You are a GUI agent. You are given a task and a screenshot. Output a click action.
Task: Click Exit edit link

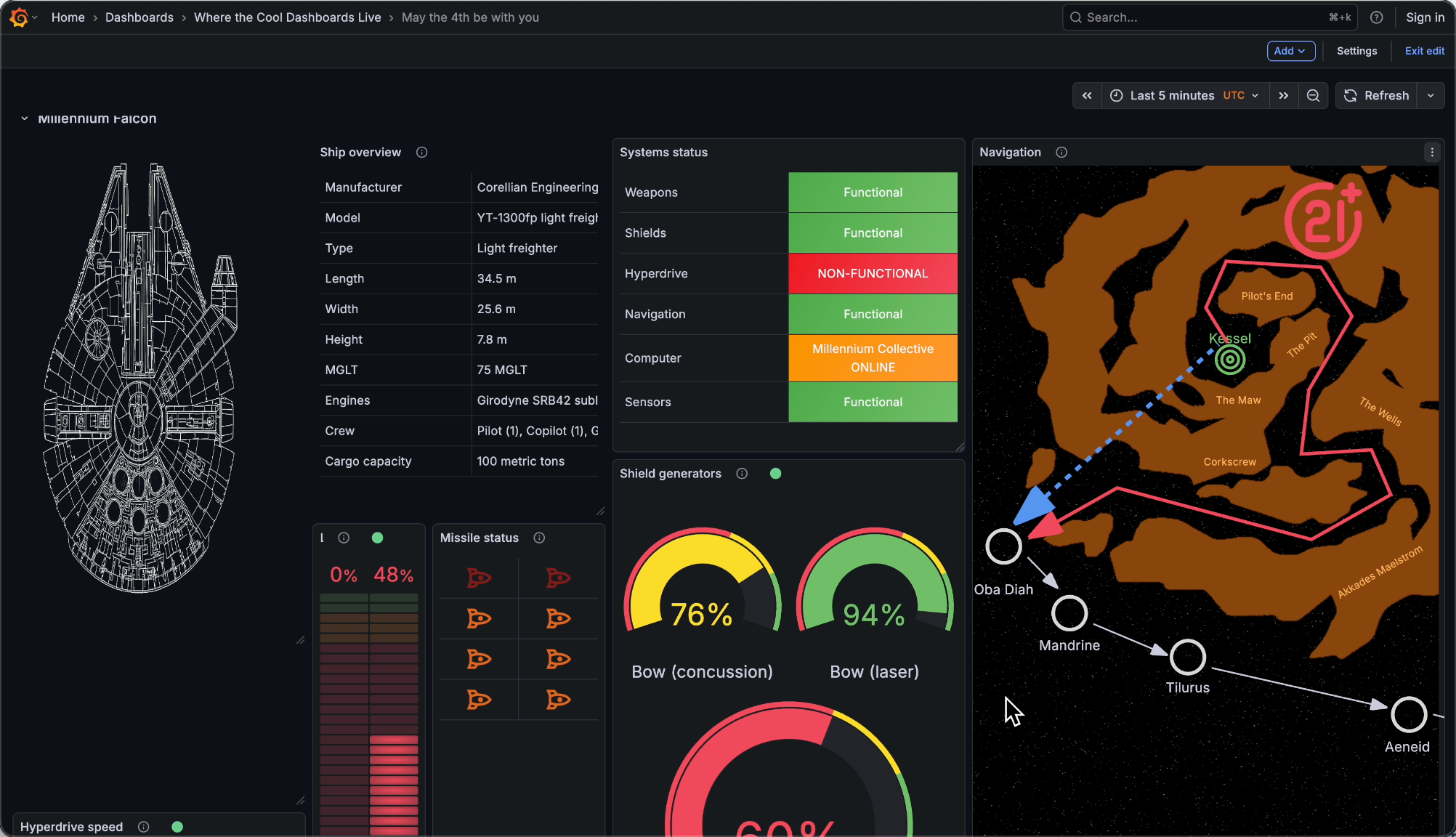(1424, 51)
